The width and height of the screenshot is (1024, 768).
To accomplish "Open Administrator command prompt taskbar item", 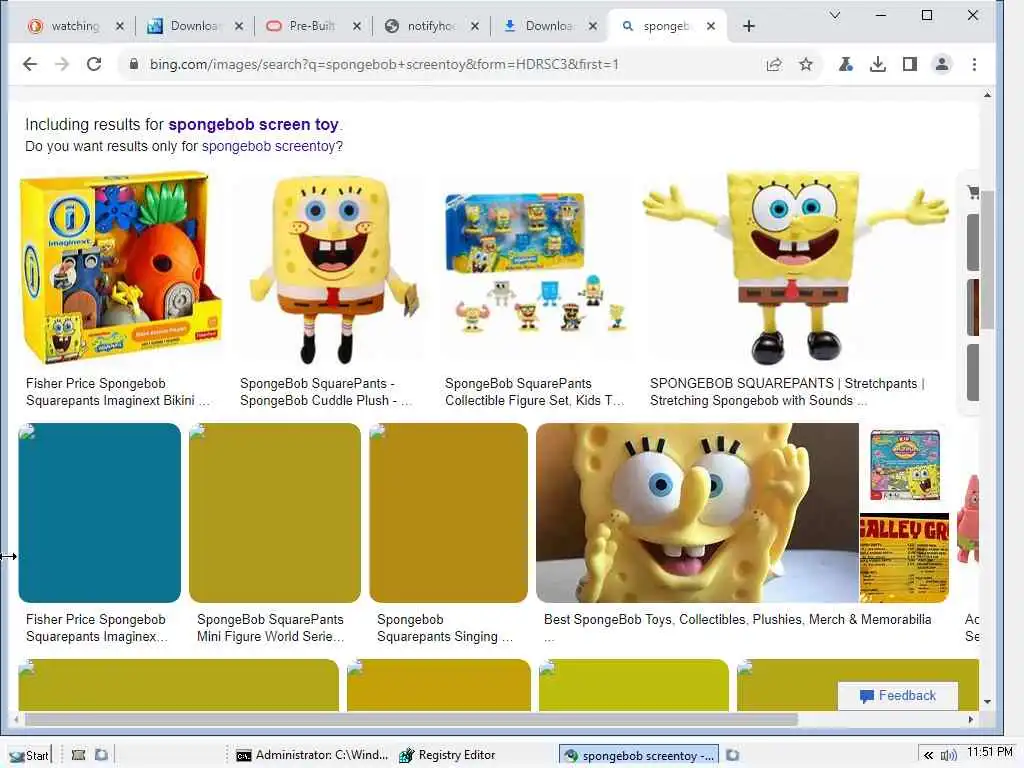I will tap(312, 756).
